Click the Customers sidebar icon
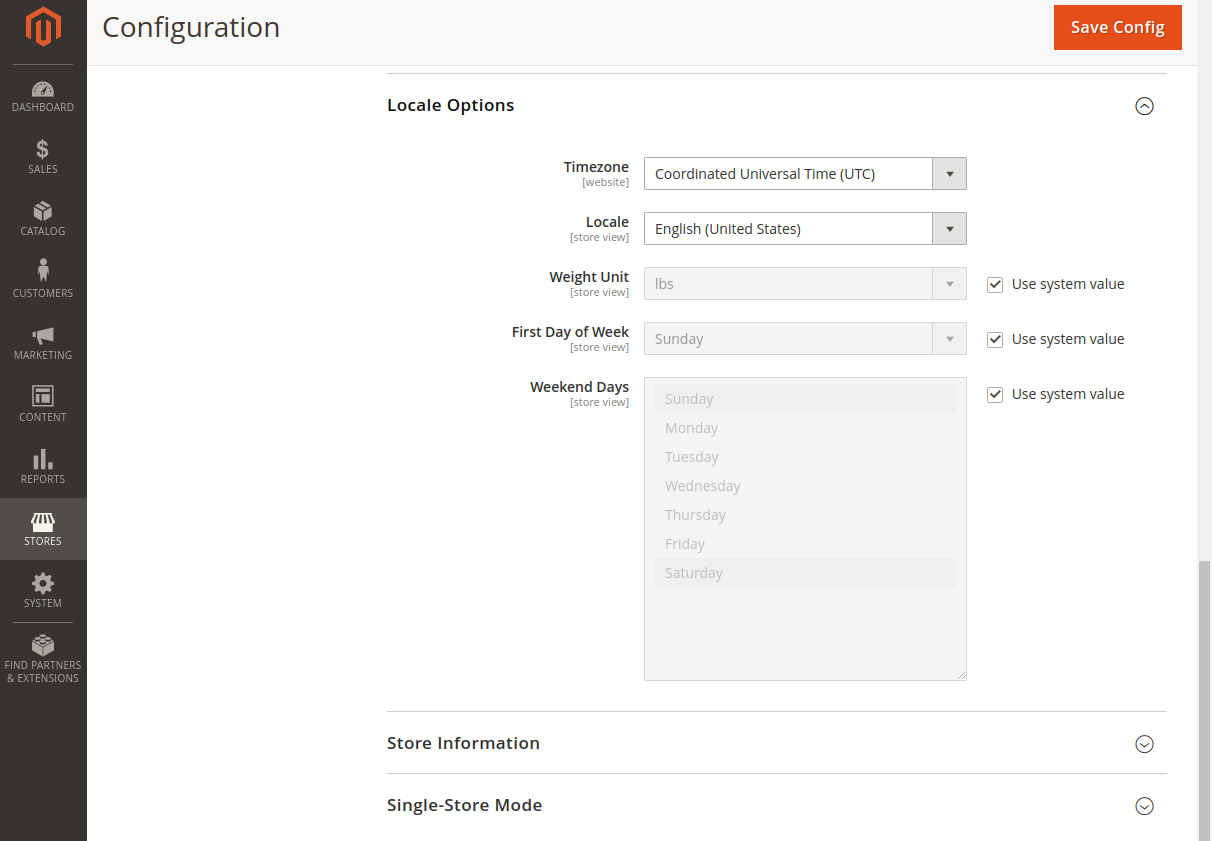 tap(43, 281)
